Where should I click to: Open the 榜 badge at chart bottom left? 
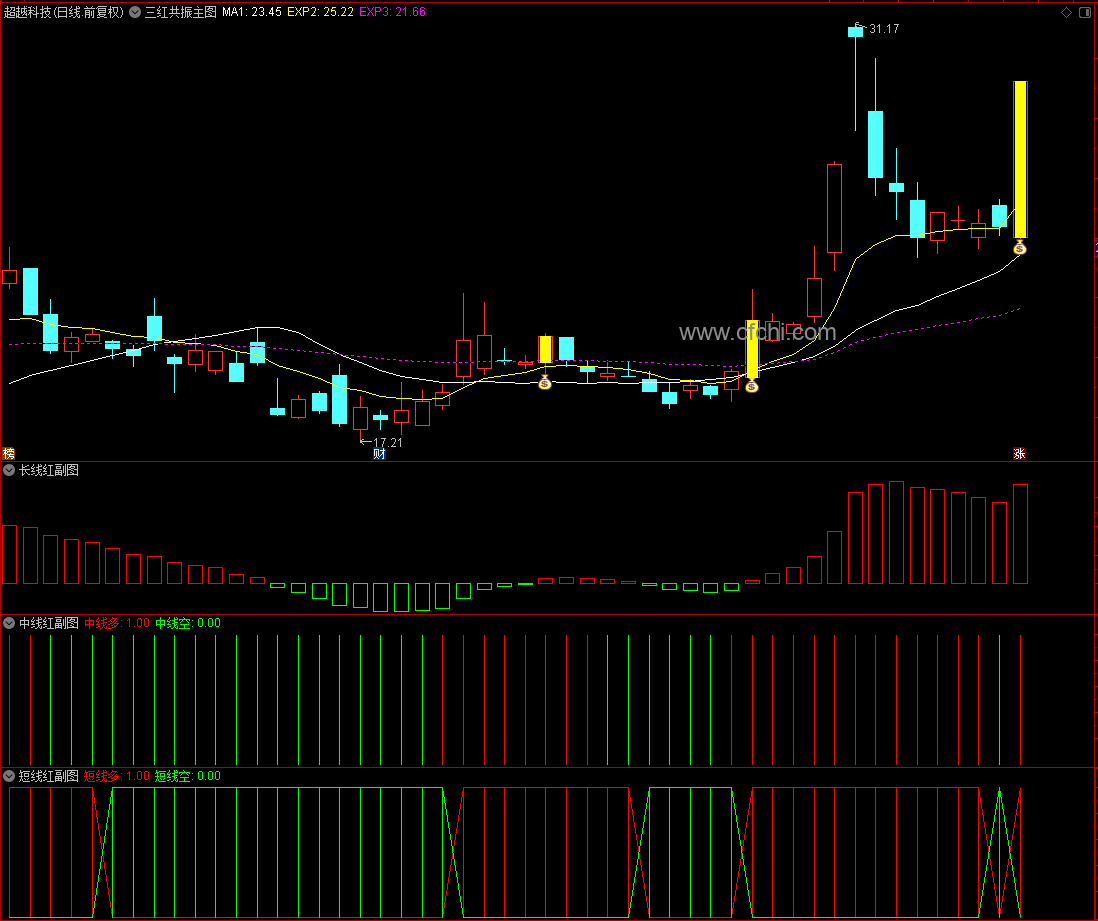tap(8, 453)
